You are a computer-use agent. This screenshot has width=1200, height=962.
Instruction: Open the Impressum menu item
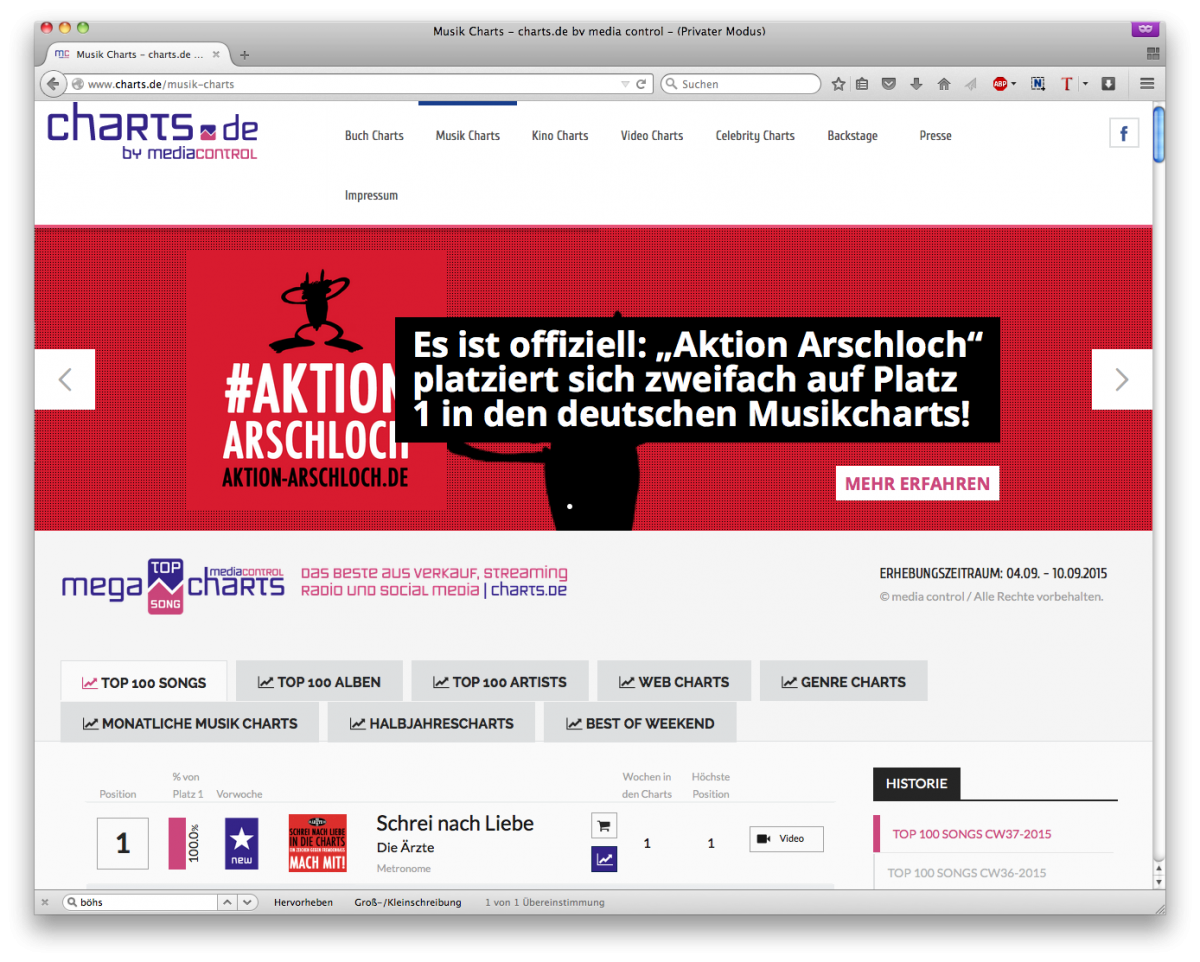[371, 196]
